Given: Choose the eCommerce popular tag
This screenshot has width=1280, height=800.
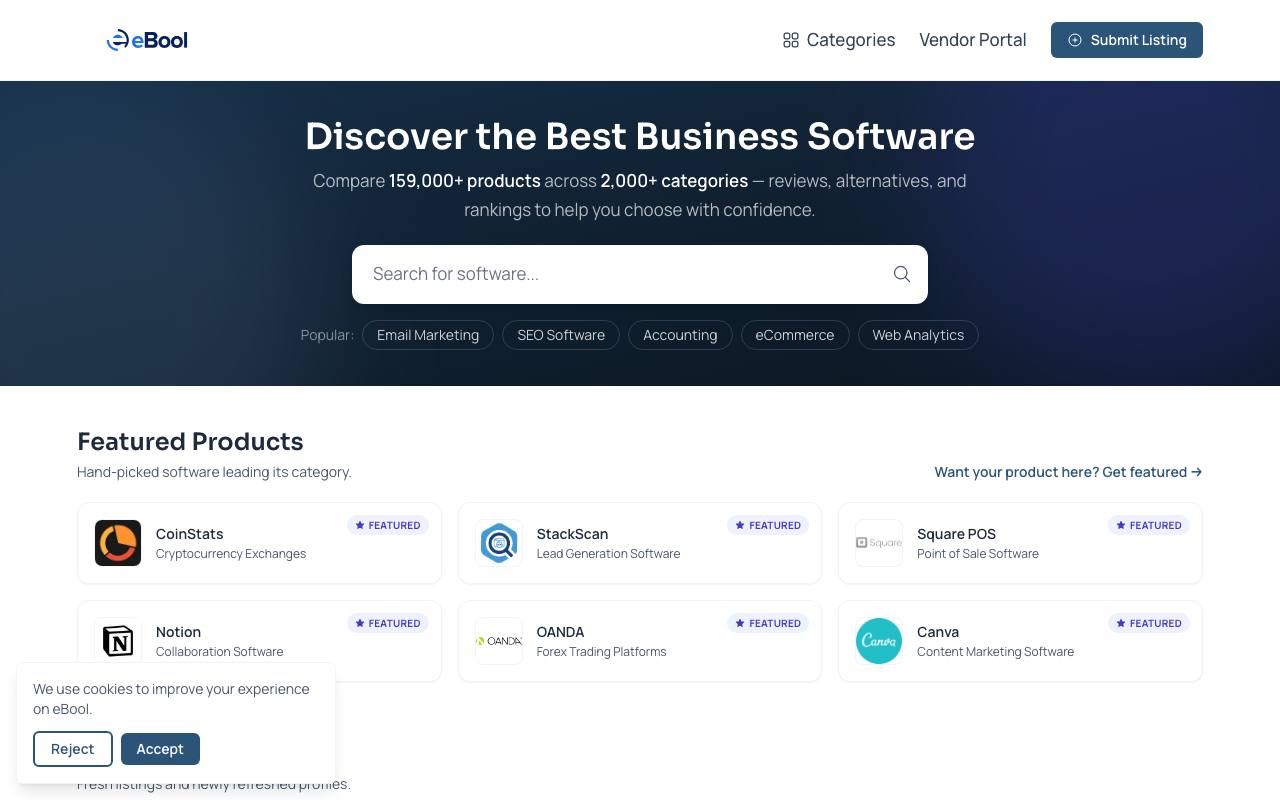Looking at the screenshot, I should 795,335.
